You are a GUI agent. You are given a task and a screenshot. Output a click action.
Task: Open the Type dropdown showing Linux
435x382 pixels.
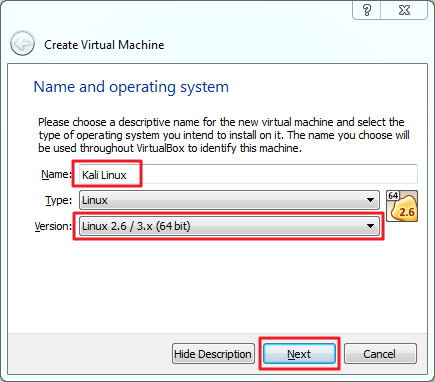click(229, 200)
